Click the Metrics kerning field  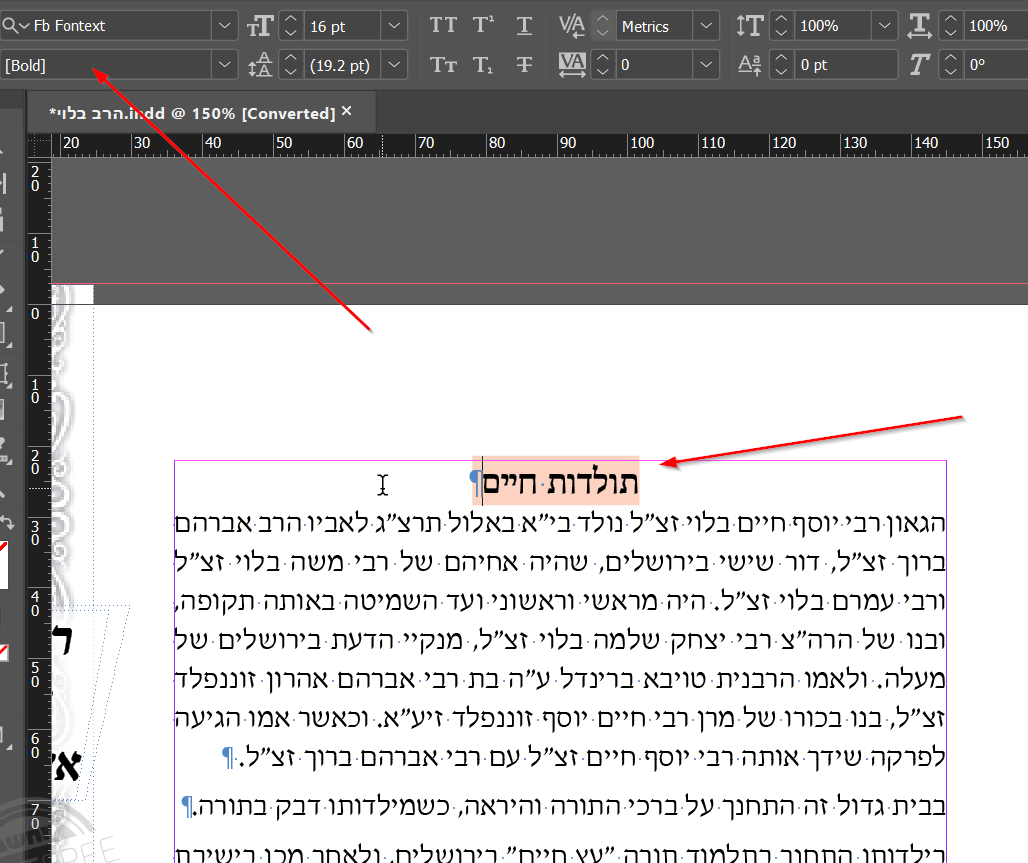[x=654, y=26]
